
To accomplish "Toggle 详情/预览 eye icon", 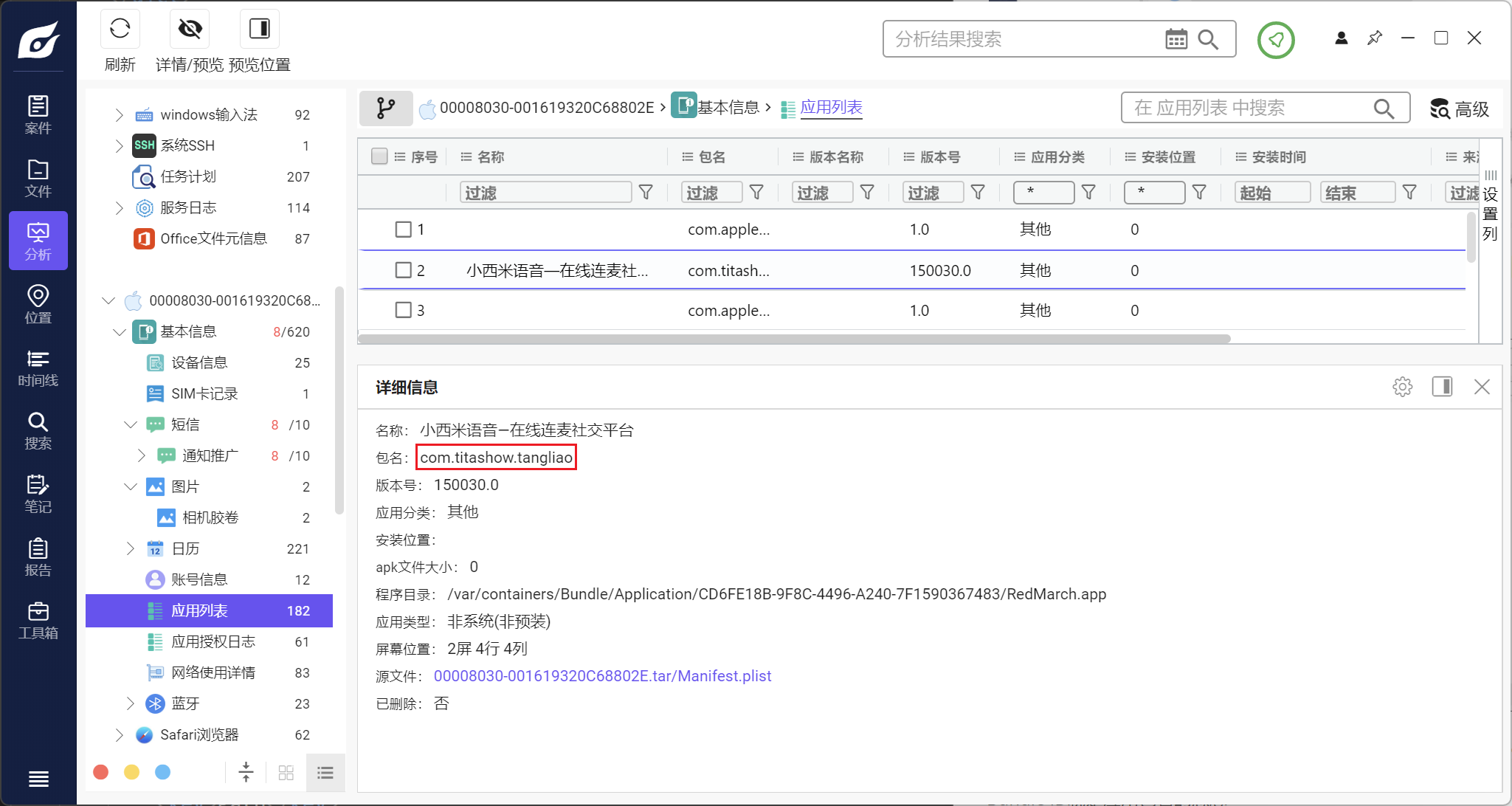I will click(190, 29).
